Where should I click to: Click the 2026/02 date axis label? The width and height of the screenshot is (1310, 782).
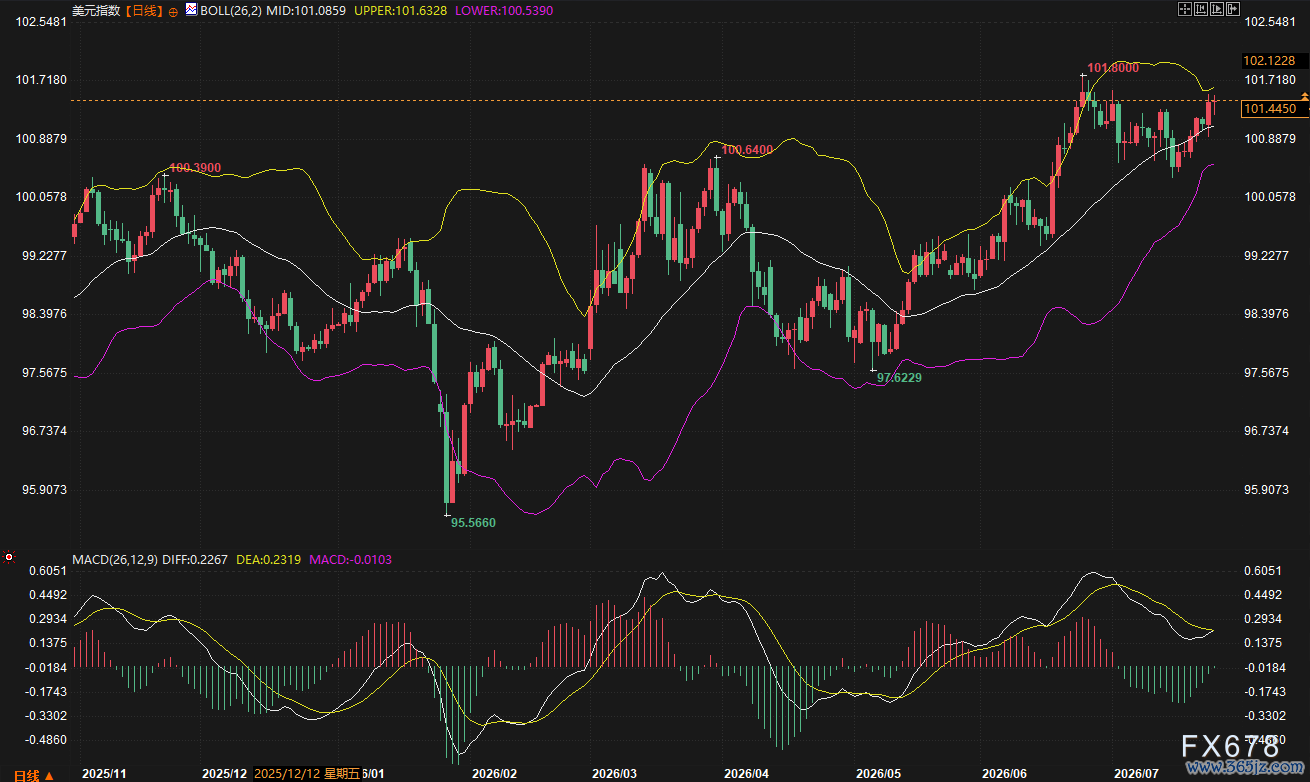click(494, 774)
